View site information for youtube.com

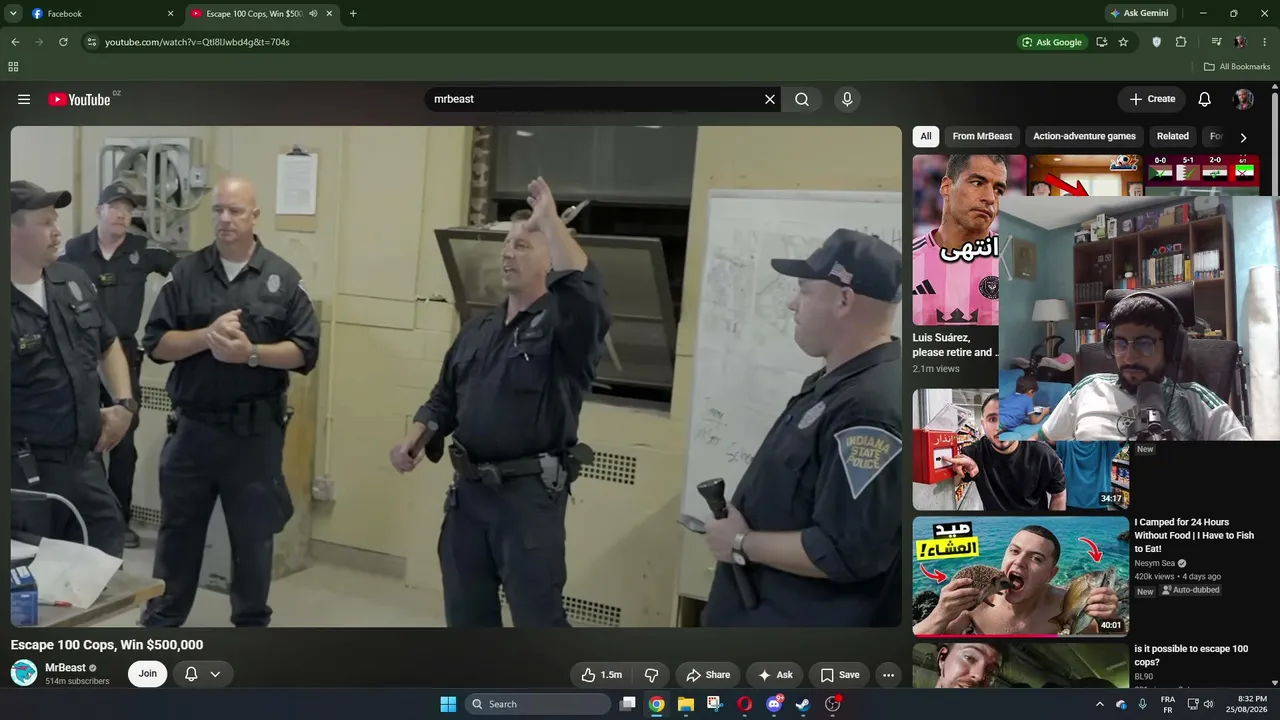click(91, 42)
